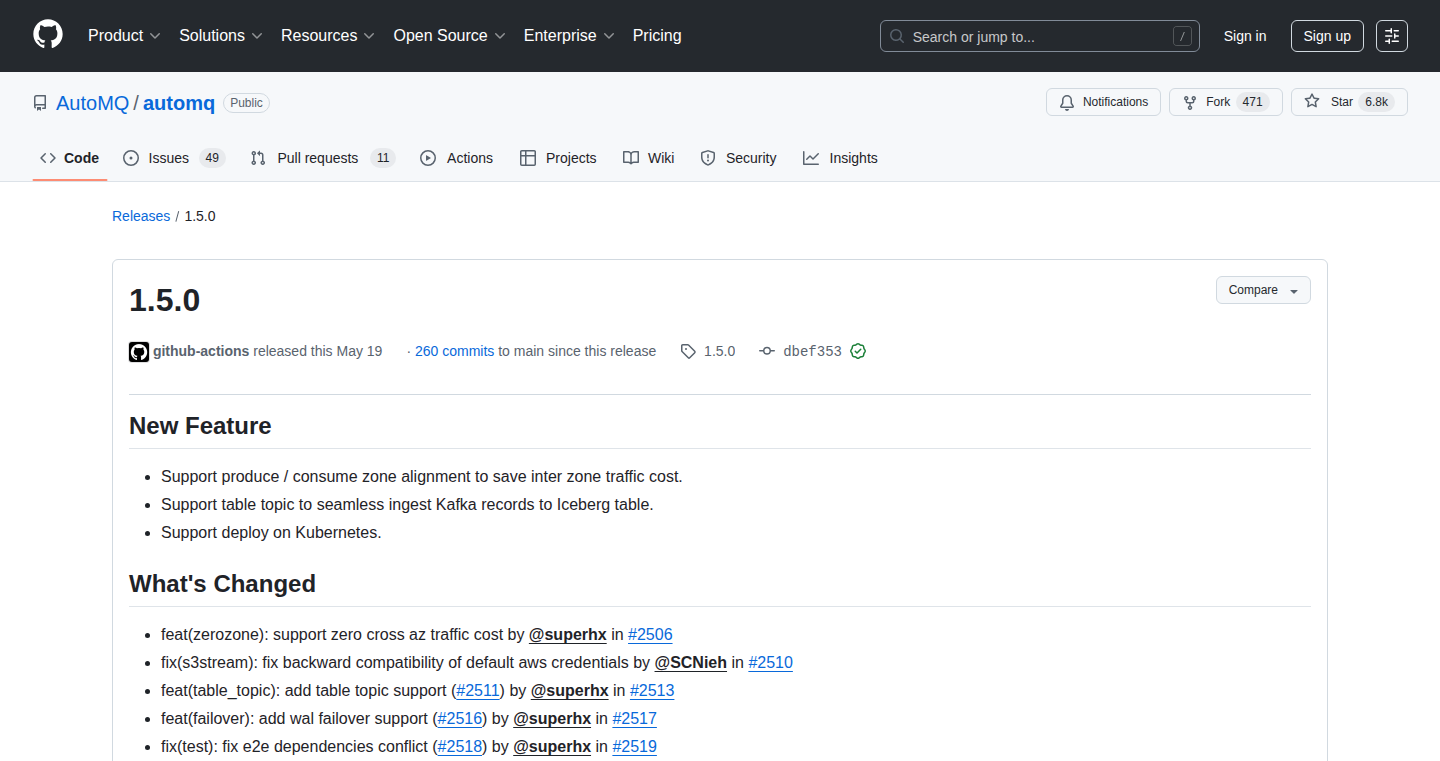Switch to the Security tab
The height and width of the screenshot is (761, 1440).
tap(739, 158)
